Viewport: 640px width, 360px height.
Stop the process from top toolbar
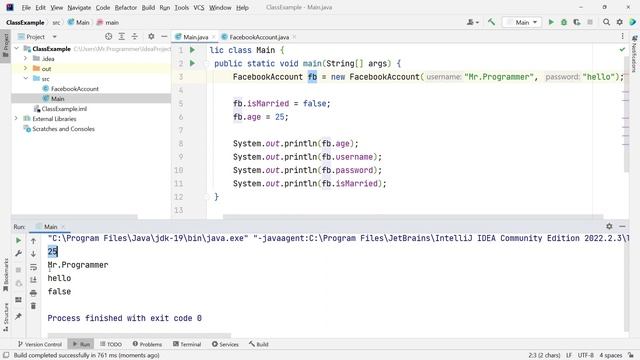tap(590, 22)
